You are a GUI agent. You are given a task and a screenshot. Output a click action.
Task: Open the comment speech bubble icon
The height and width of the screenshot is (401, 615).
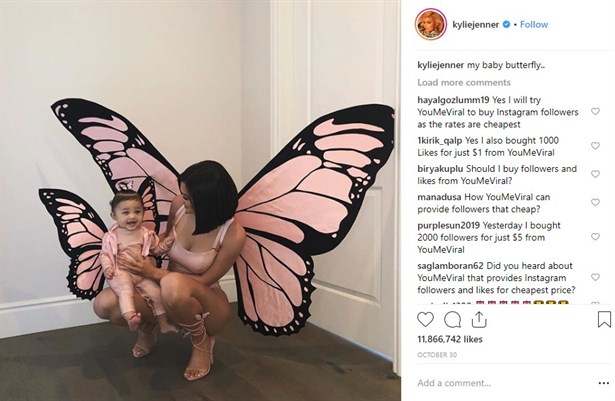click(x=452, y=319)
